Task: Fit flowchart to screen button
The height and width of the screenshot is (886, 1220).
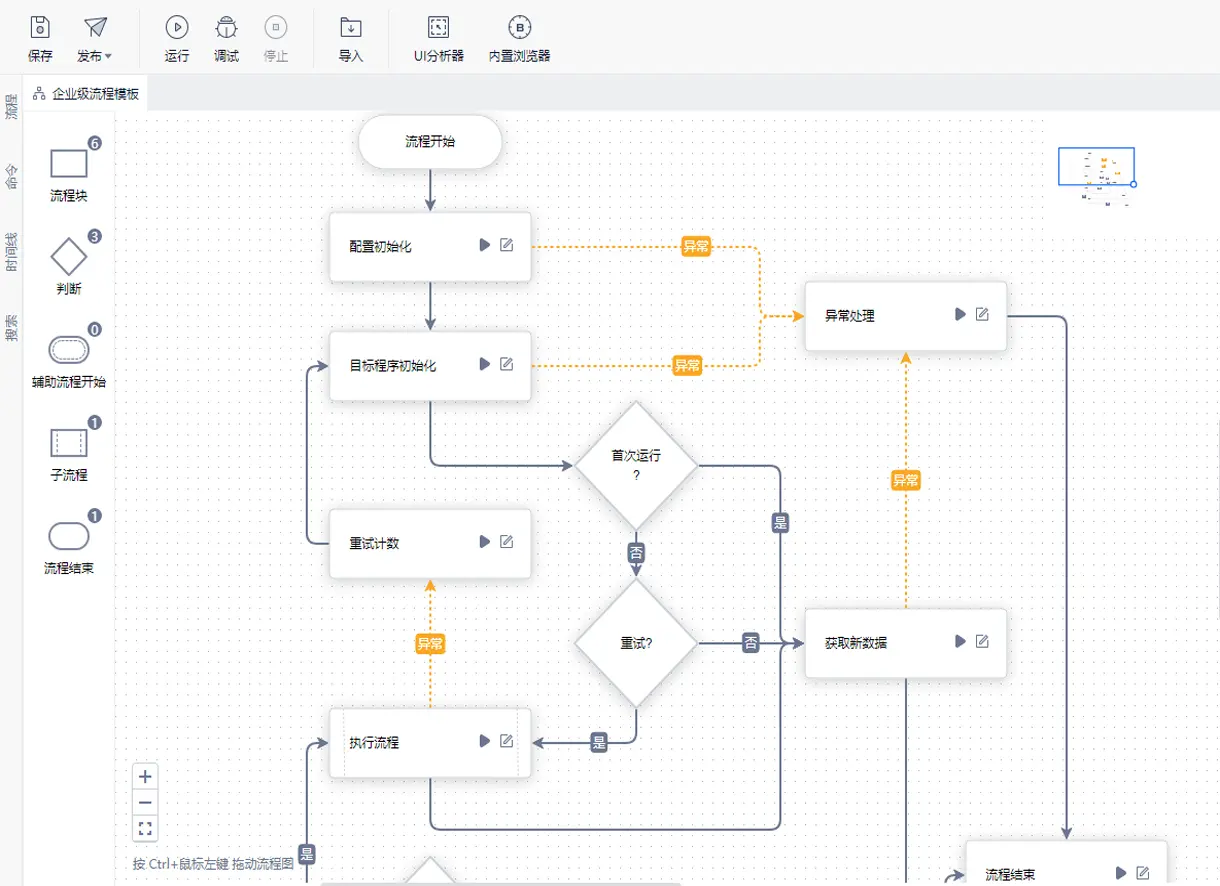Action: click(146, 828)
